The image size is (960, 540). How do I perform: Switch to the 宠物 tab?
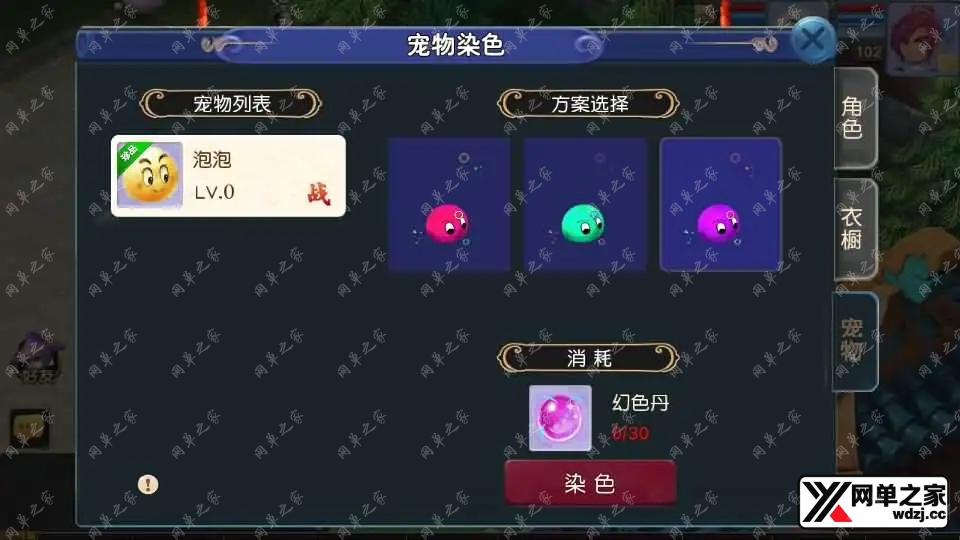click(x=855, y=342)
